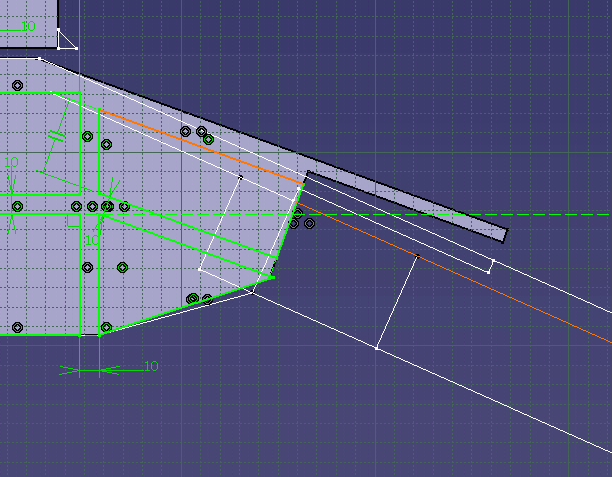Select the 10 dimension with opposing arrows below the sketch
The image size is (612, 477).
point(151,366)
